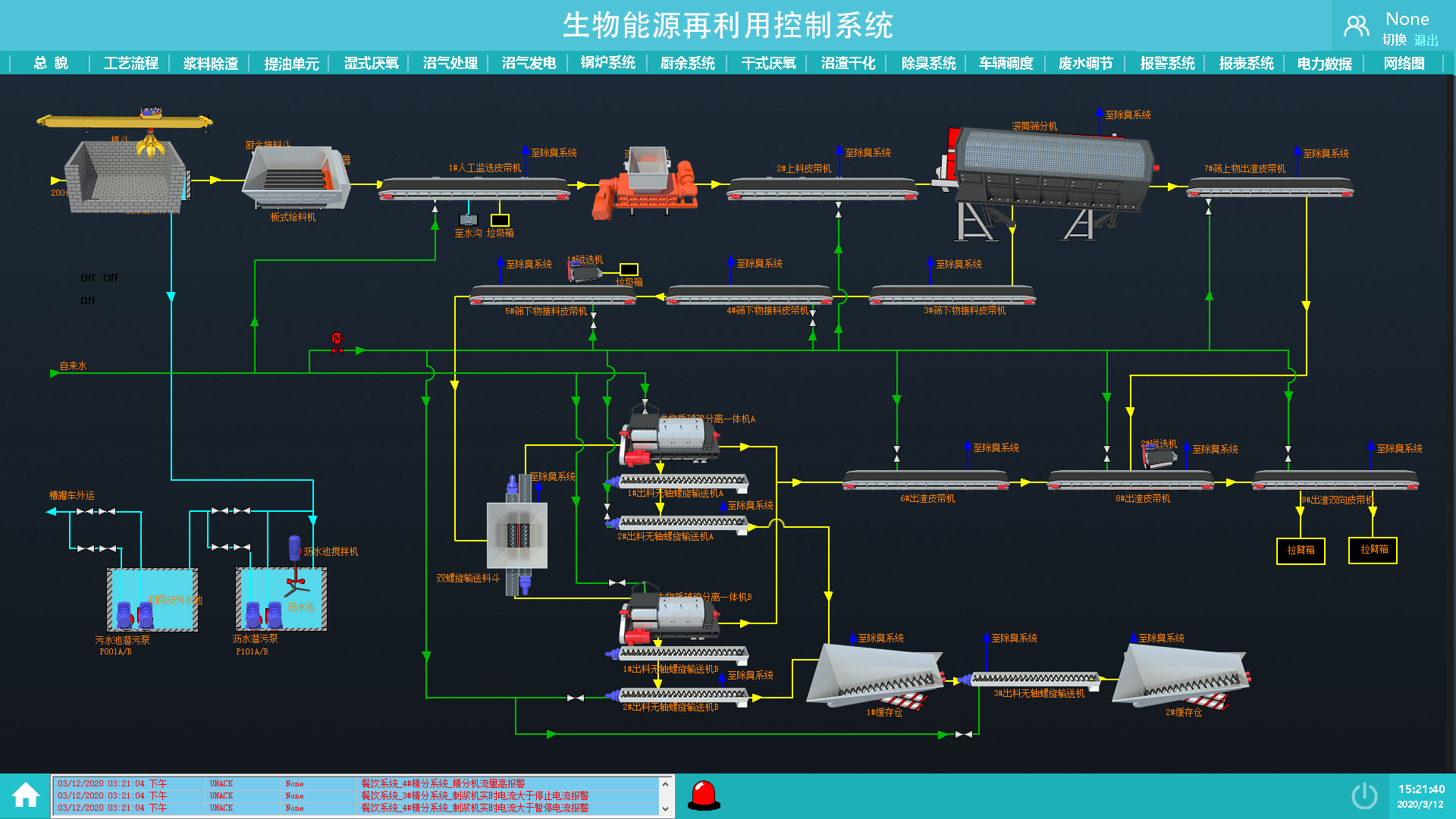Select the overhead grab crane

125,121
